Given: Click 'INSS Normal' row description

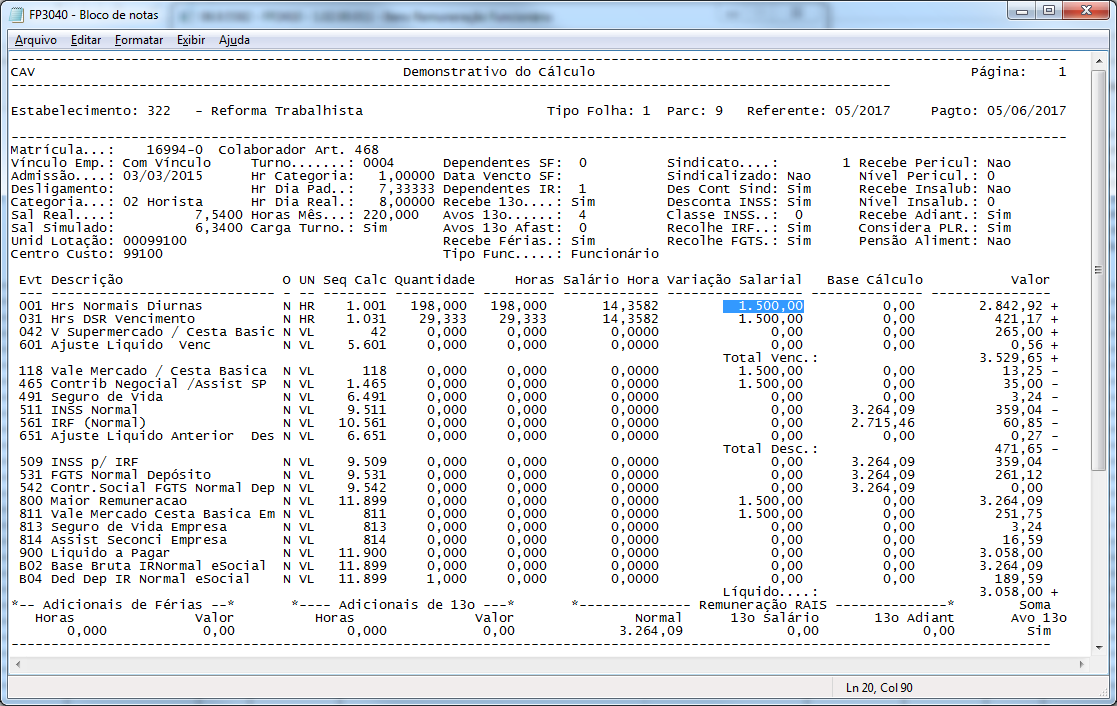Looking at the screenshot, I should pos(94,410).
